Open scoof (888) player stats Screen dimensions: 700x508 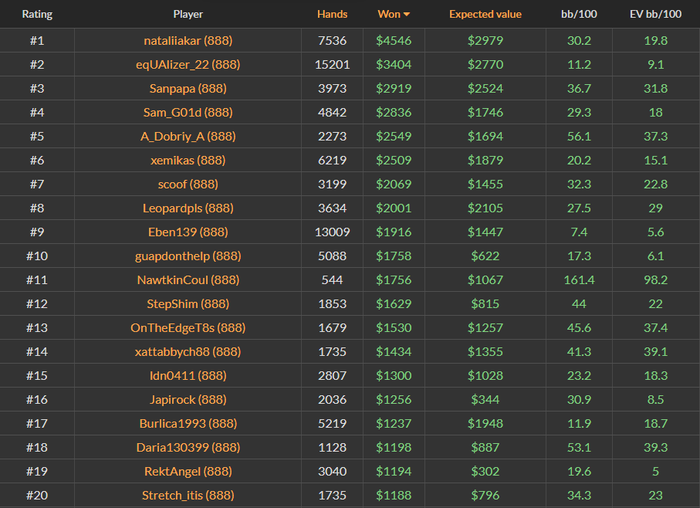188,185
